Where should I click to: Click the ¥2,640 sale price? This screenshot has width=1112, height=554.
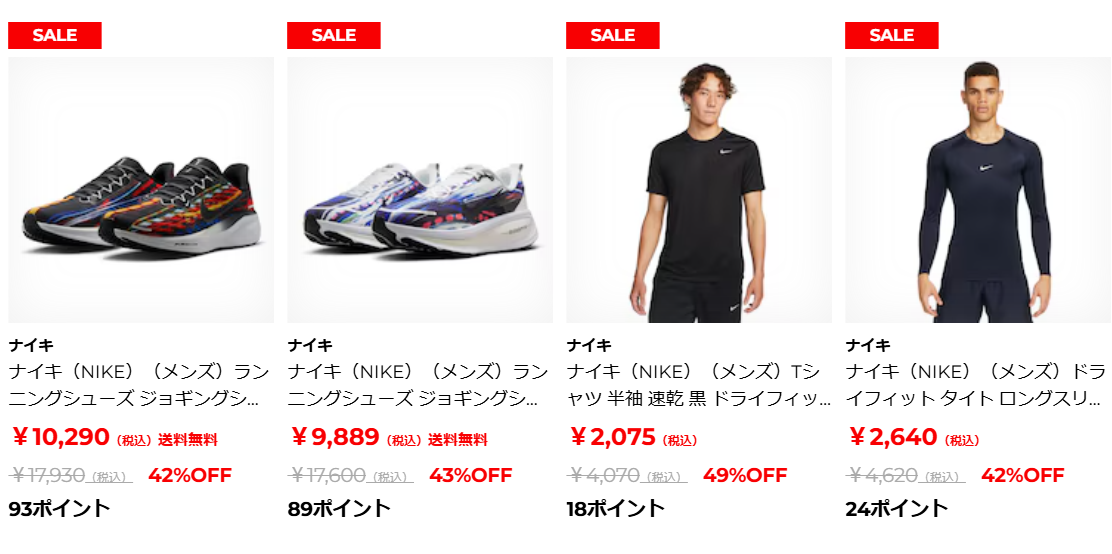pyautogui.click(x=893, y=438)
